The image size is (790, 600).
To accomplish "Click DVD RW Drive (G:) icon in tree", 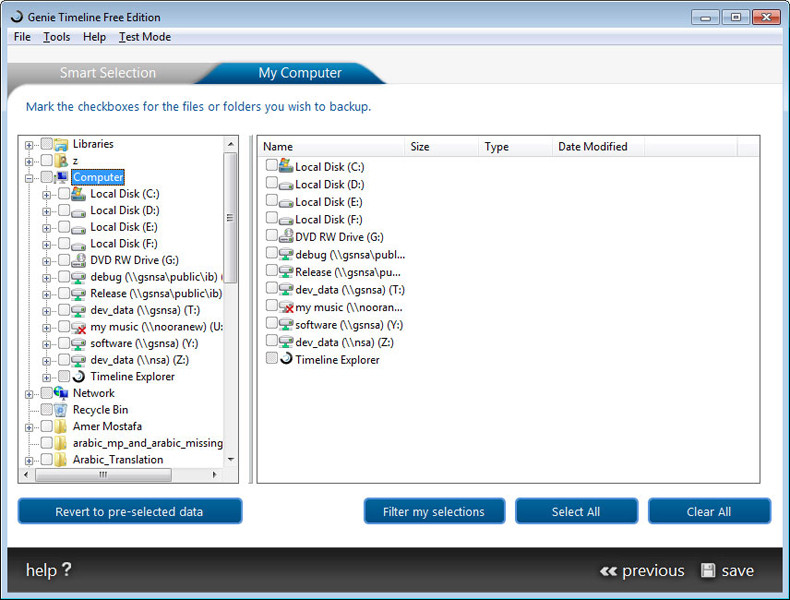I will (x=79, y=260).
